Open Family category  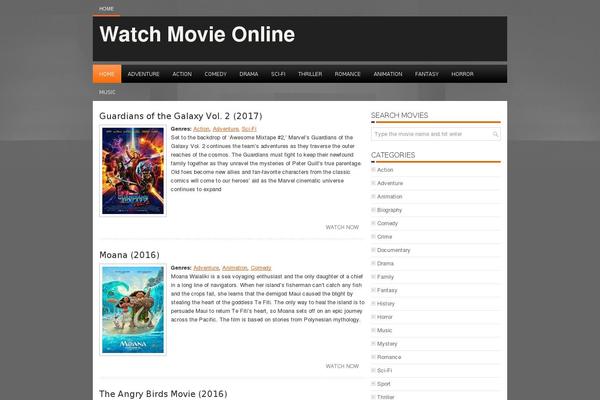tap(385, 277)
